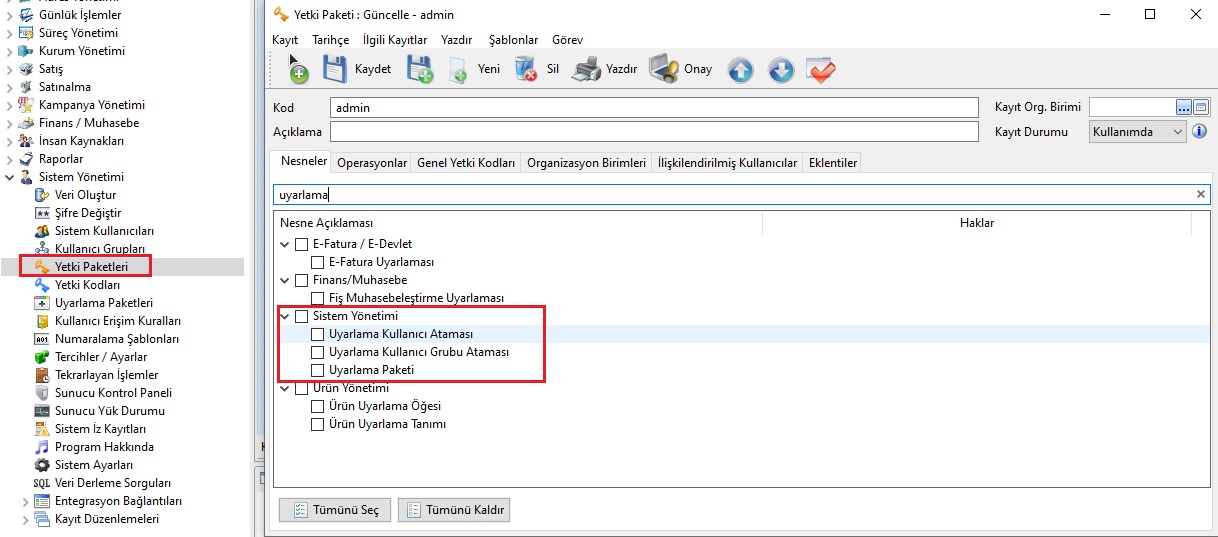Image resolution: width=1218 pixels, height=537 pixels.
Task: Click the Açıklama text field
Action: click(653, 132)
